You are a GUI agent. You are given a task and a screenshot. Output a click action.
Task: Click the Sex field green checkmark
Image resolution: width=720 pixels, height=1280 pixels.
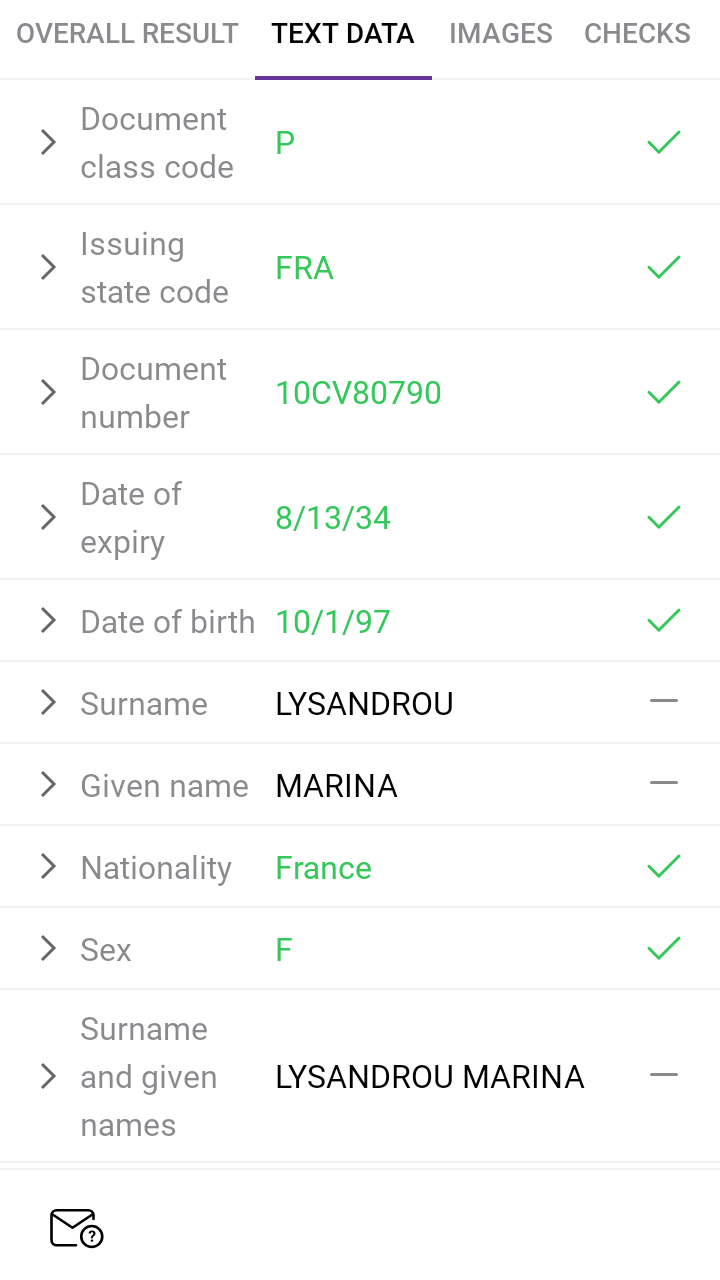tap(664, 948)
